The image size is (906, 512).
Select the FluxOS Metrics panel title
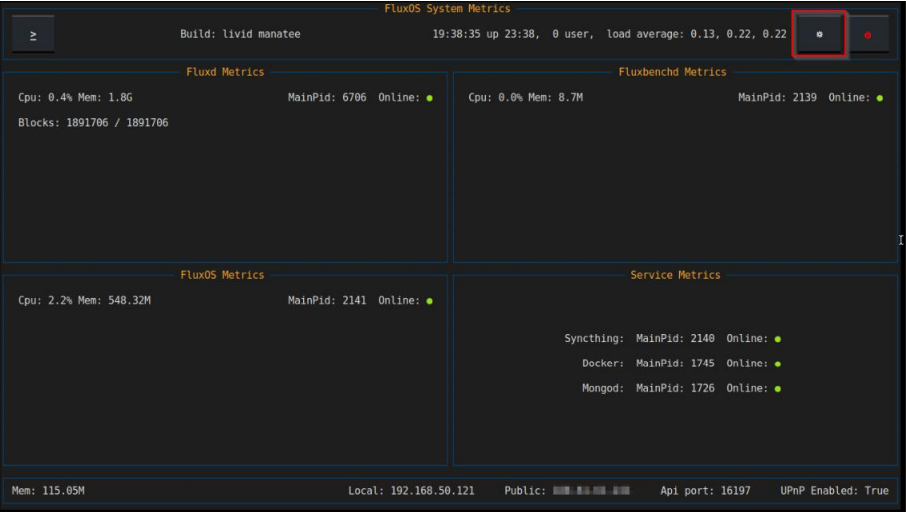[222, 275]
